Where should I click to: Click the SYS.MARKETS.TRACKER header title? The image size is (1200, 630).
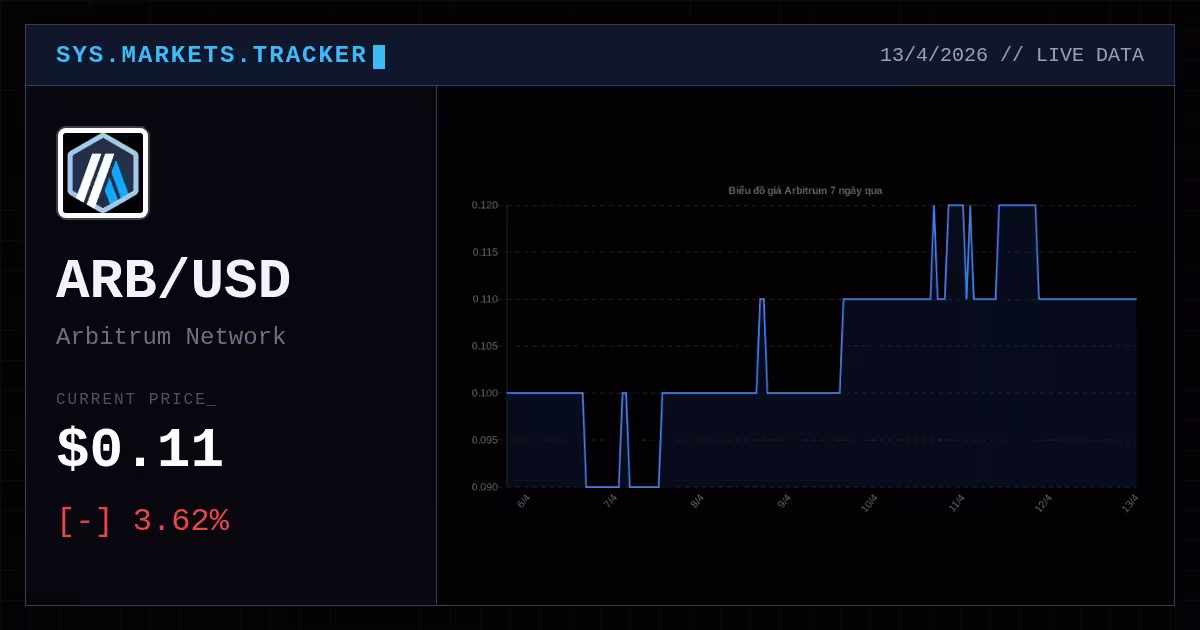pos(211,55)
